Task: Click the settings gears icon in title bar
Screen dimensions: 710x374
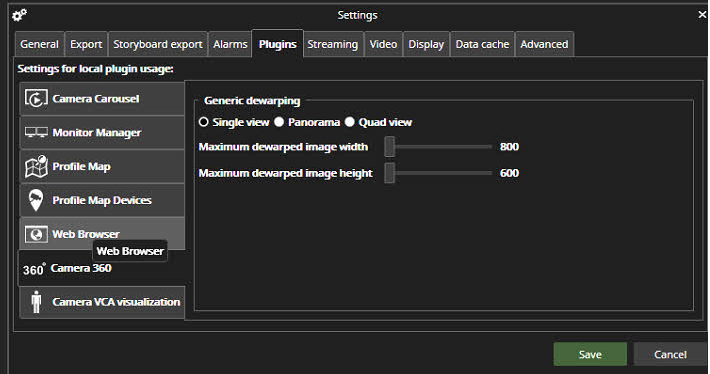Action: tap(19, 15)
